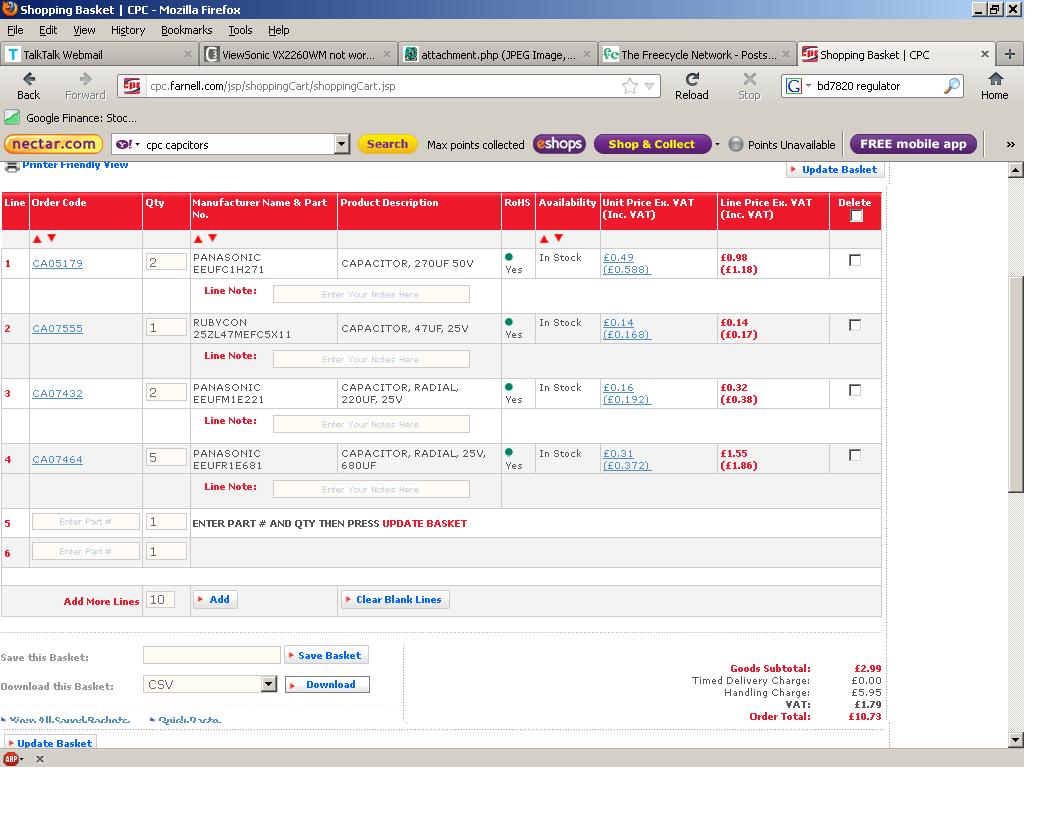Click line note field for CA05179
This screenshot has width=1051, height=817.
click(371, 294)
